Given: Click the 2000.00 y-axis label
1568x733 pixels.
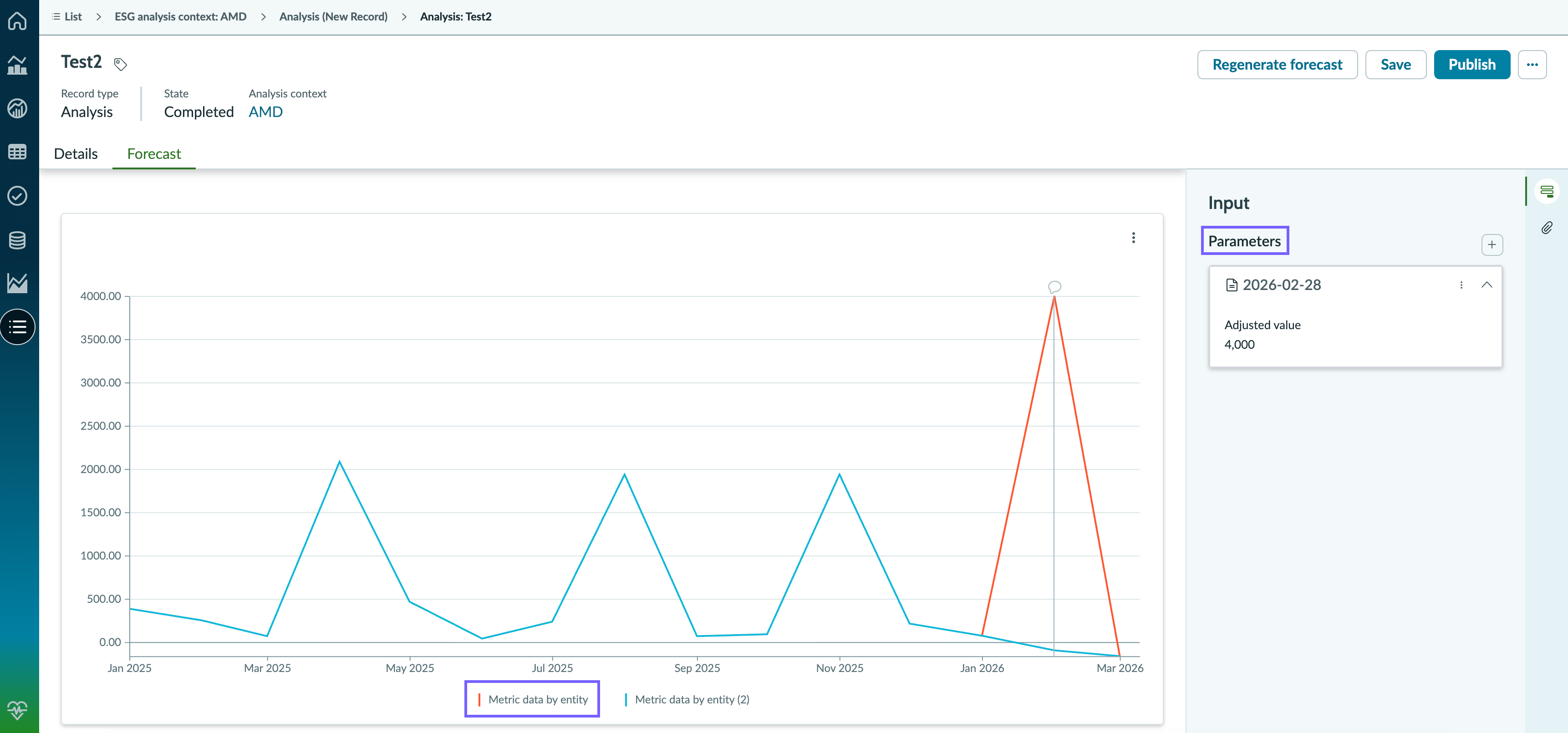Looking at the screenshot, I should [101, 469].
